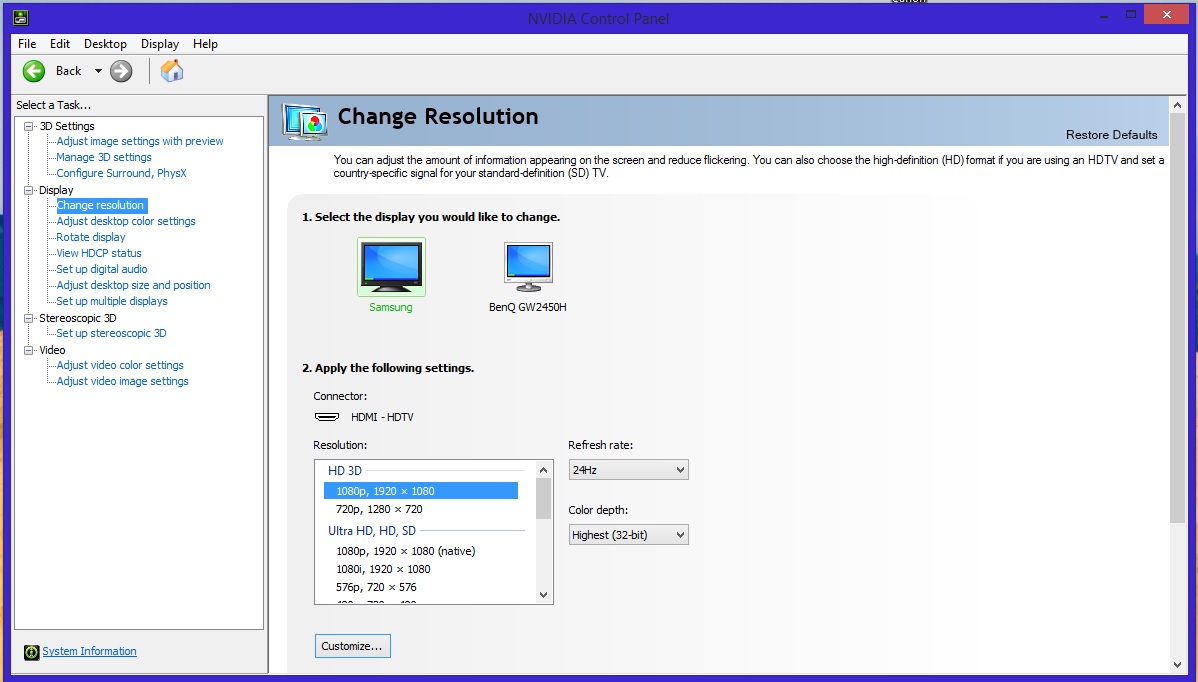
Task: Click the Video tree label
Action: coord(53,350)
